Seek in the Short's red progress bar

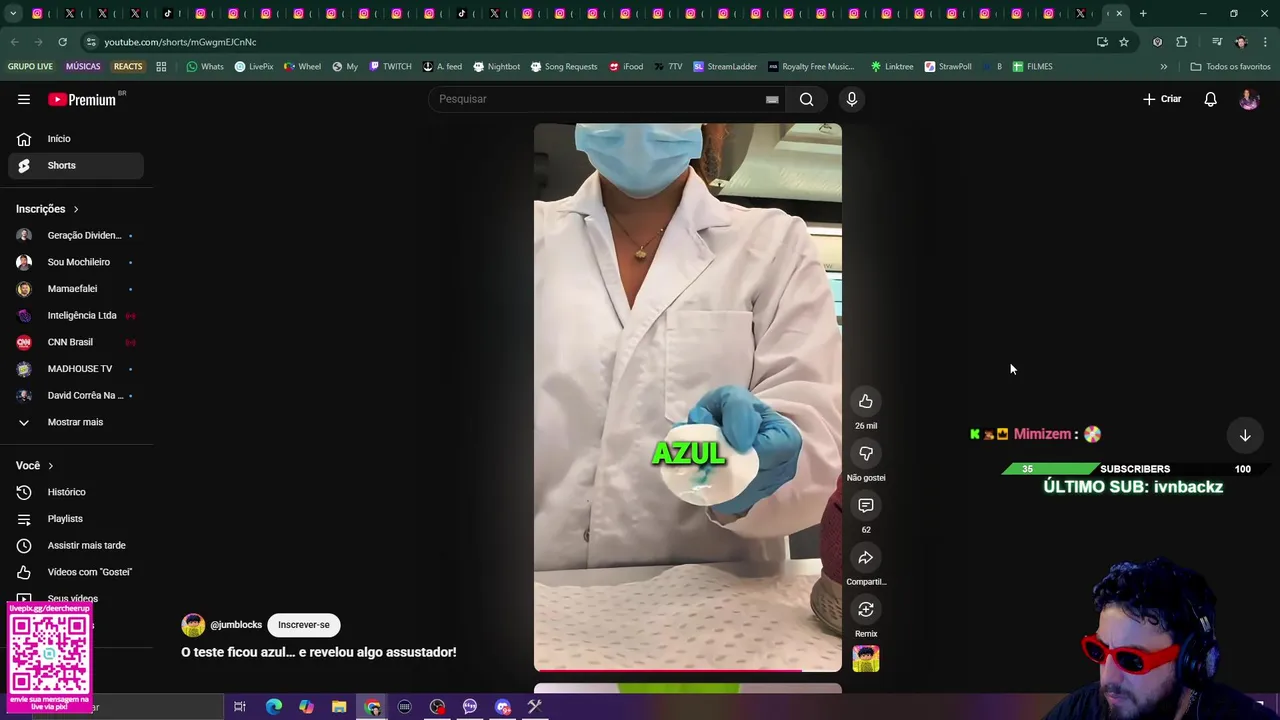coord(688,670)
